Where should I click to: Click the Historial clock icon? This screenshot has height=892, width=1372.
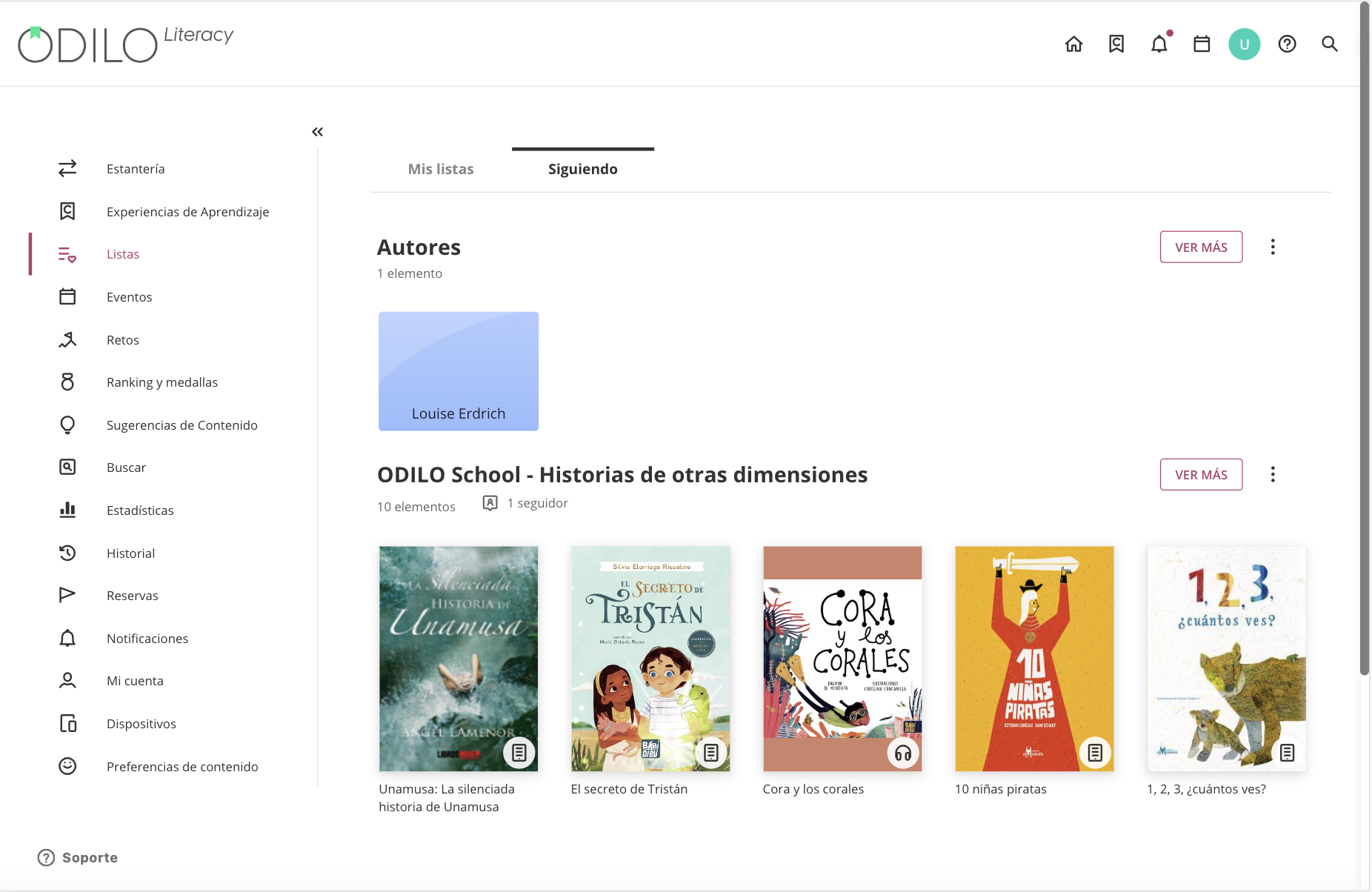click(67, 553)
